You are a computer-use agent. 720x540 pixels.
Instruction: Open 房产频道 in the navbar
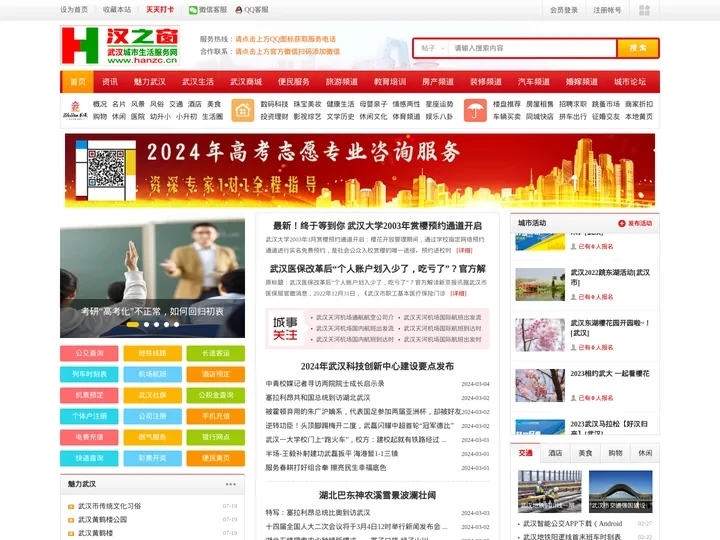click(x=438, y=82)
